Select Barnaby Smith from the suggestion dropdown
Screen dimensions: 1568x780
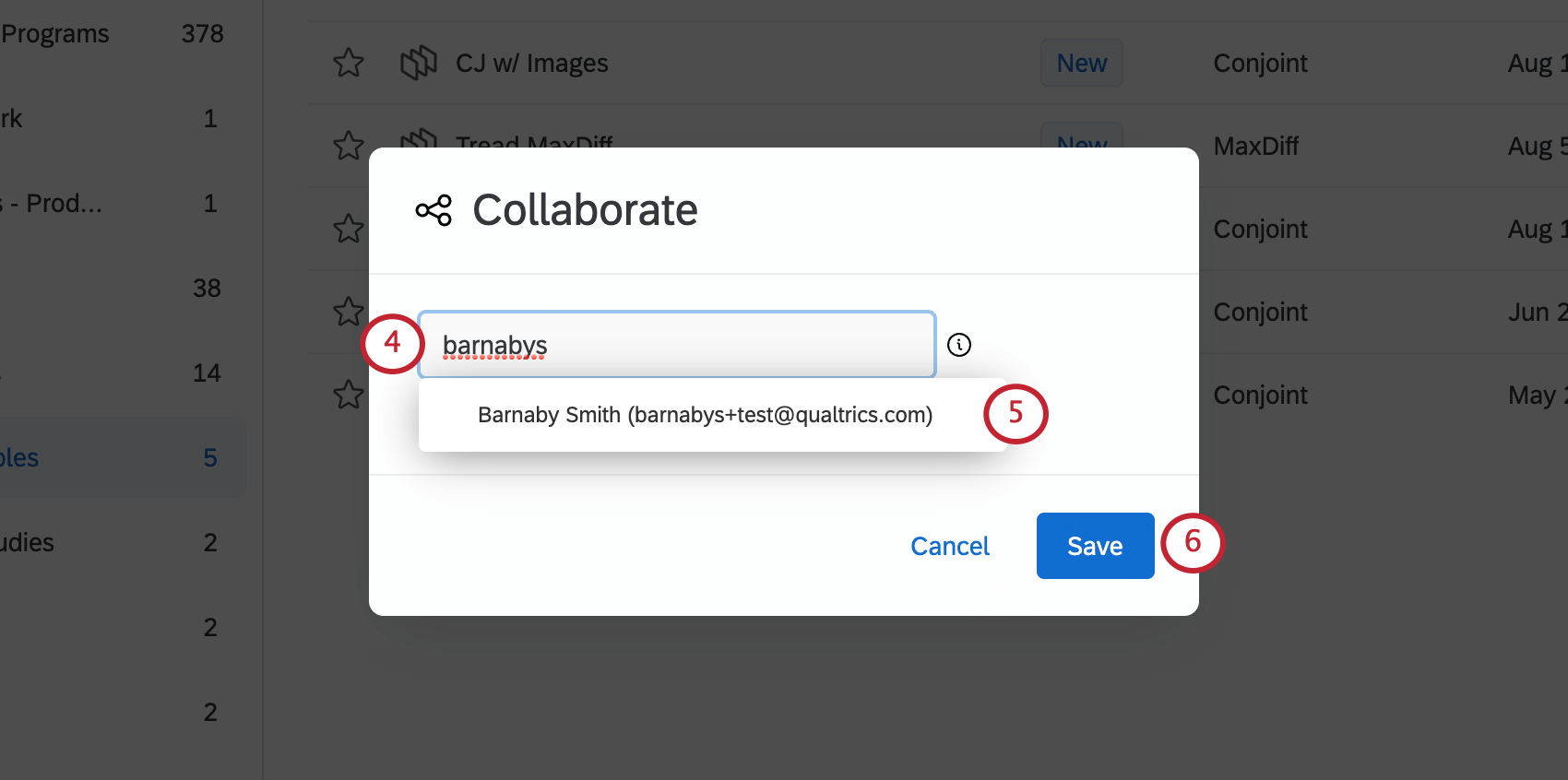tap(705, 415)
